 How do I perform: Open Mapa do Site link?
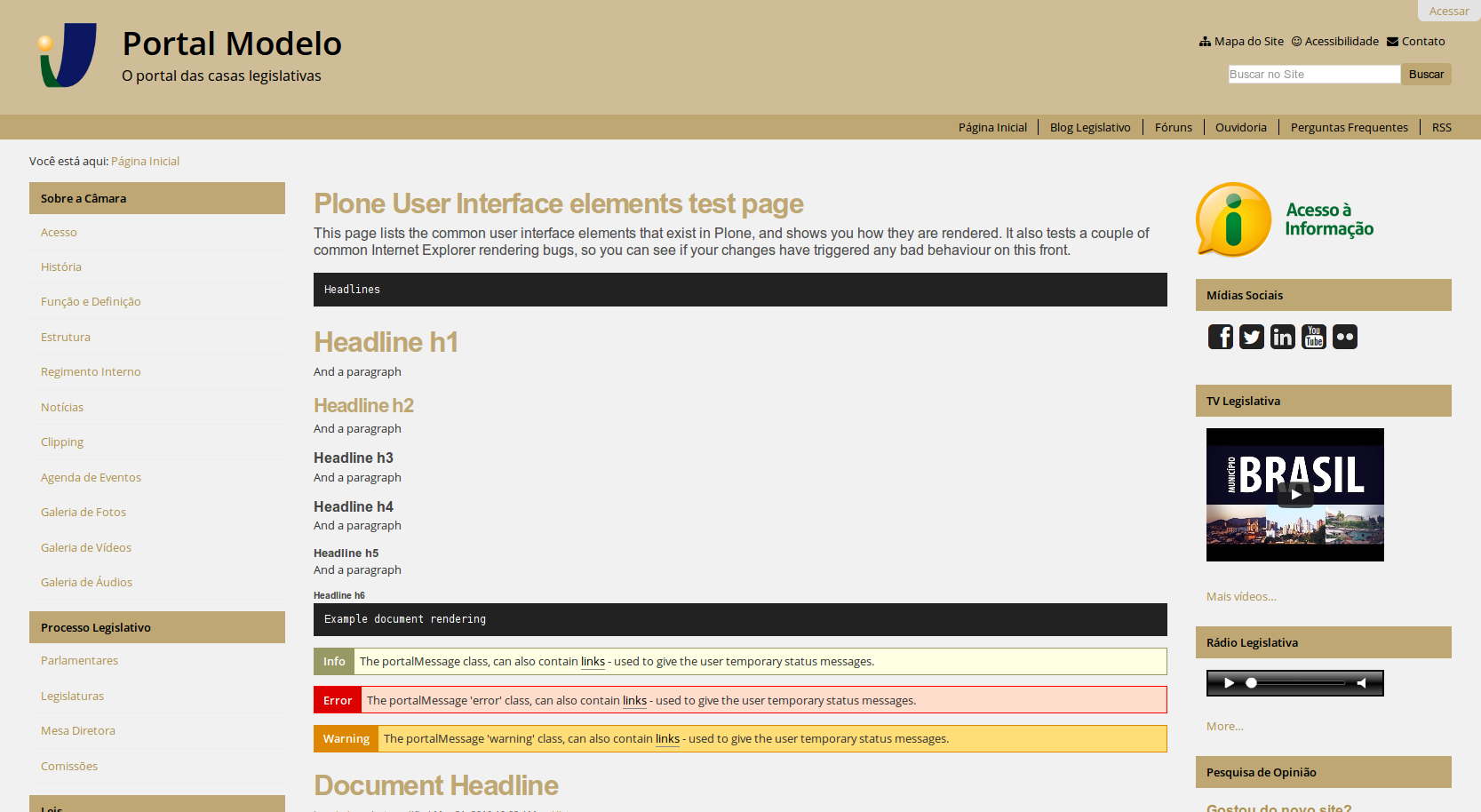point(1241,41)
